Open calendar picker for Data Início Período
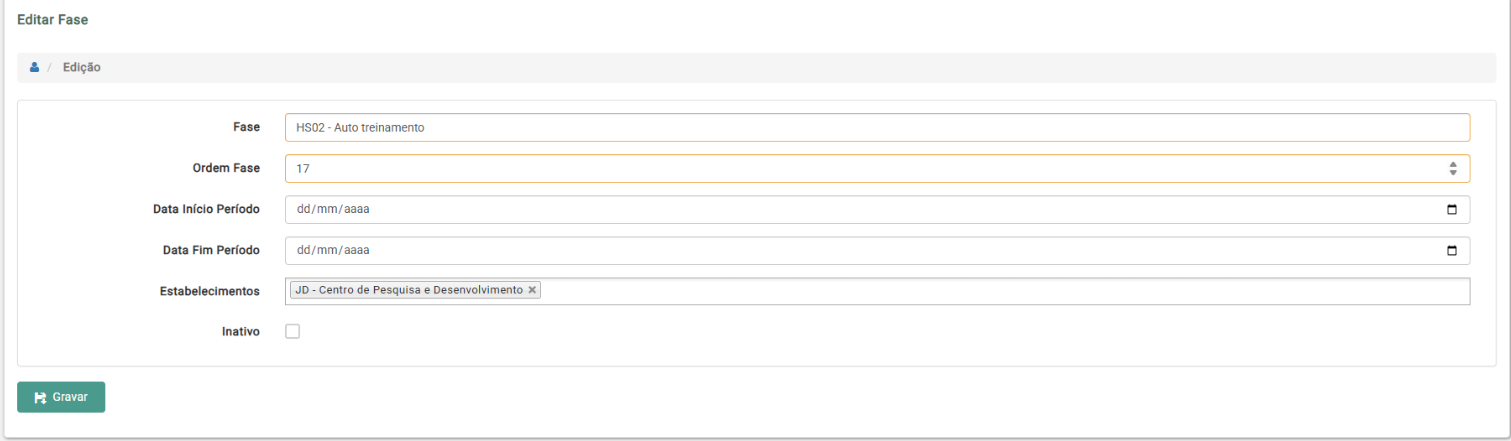 (x=1452, y=210)
